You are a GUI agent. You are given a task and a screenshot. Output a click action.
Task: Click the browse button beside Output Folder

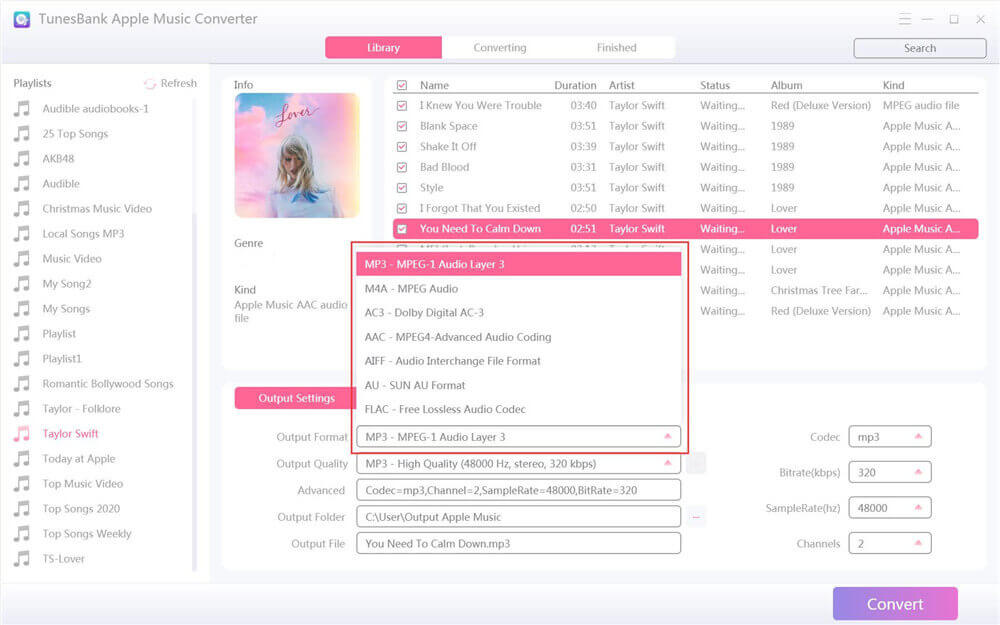697,517
